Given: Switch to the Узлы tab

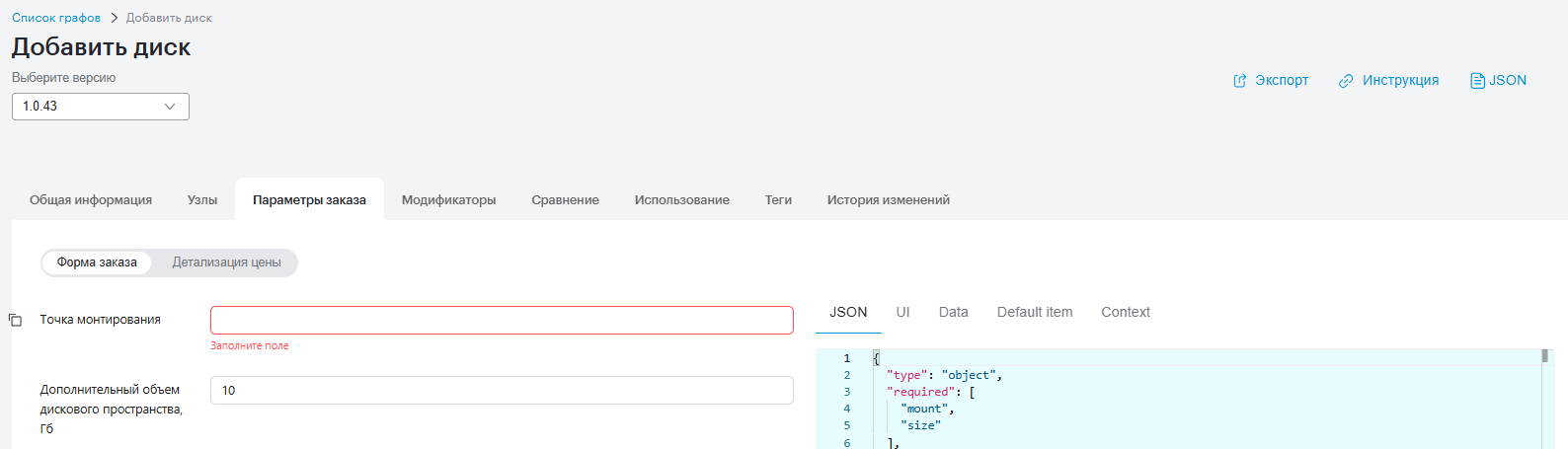Looking at the screenshot, I should tap(202, 199).
